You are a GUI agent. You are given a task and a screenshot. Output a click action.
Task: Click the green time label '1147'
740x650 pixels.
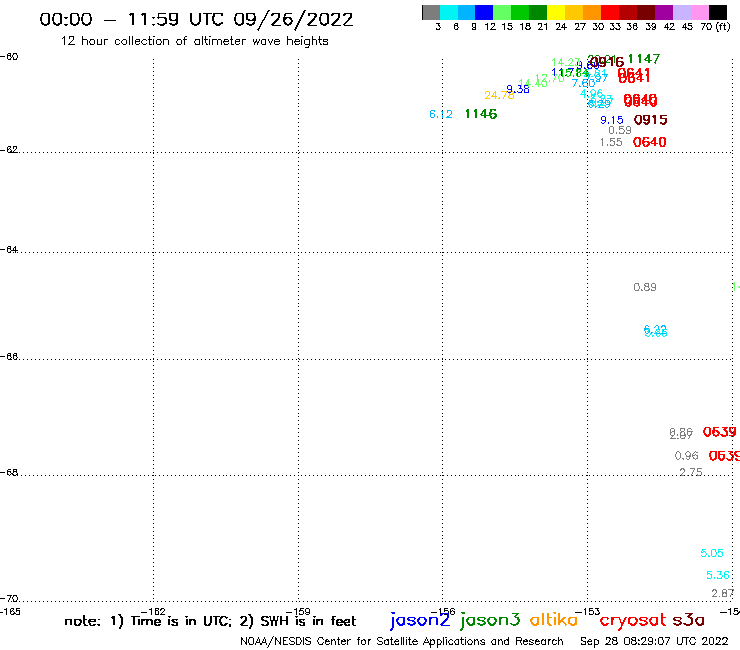coord(644,59)
